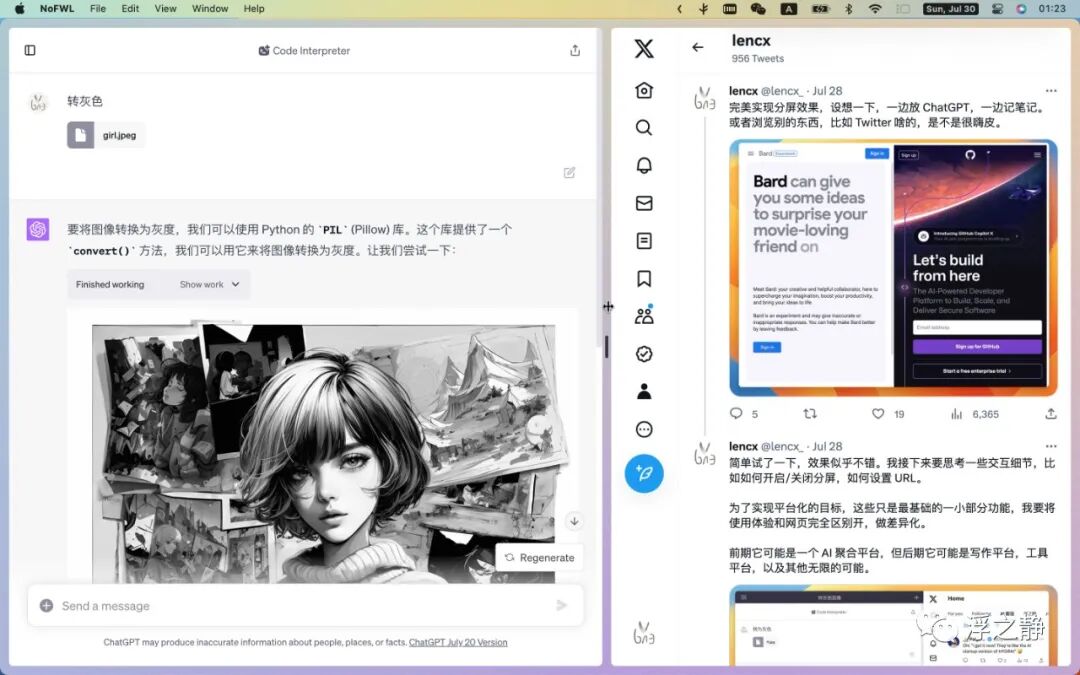This screenshot has height=675, width=1080.
Task: Open the Bard and GitHub screenshot in tweet
Action: pyautogui.click(x=893, y=268)
